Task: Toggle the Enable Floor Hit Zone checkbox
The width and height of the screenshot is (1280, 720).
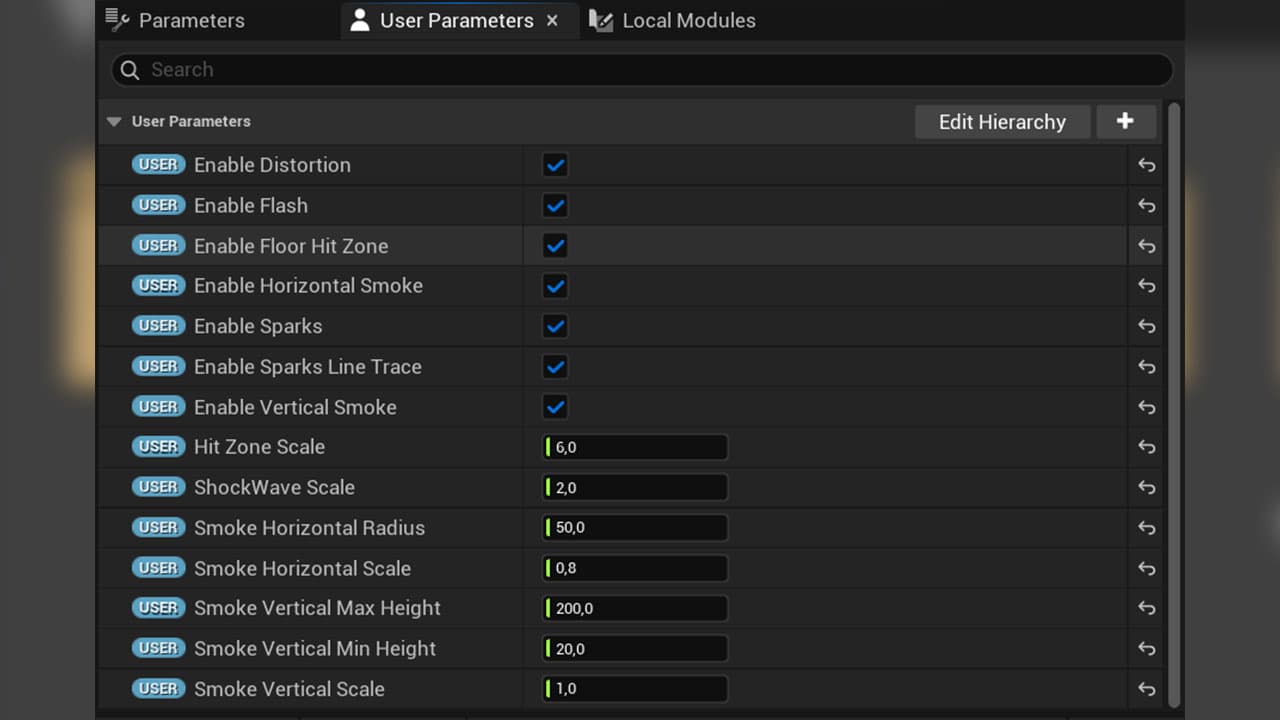Action: [x=555, y=246]
